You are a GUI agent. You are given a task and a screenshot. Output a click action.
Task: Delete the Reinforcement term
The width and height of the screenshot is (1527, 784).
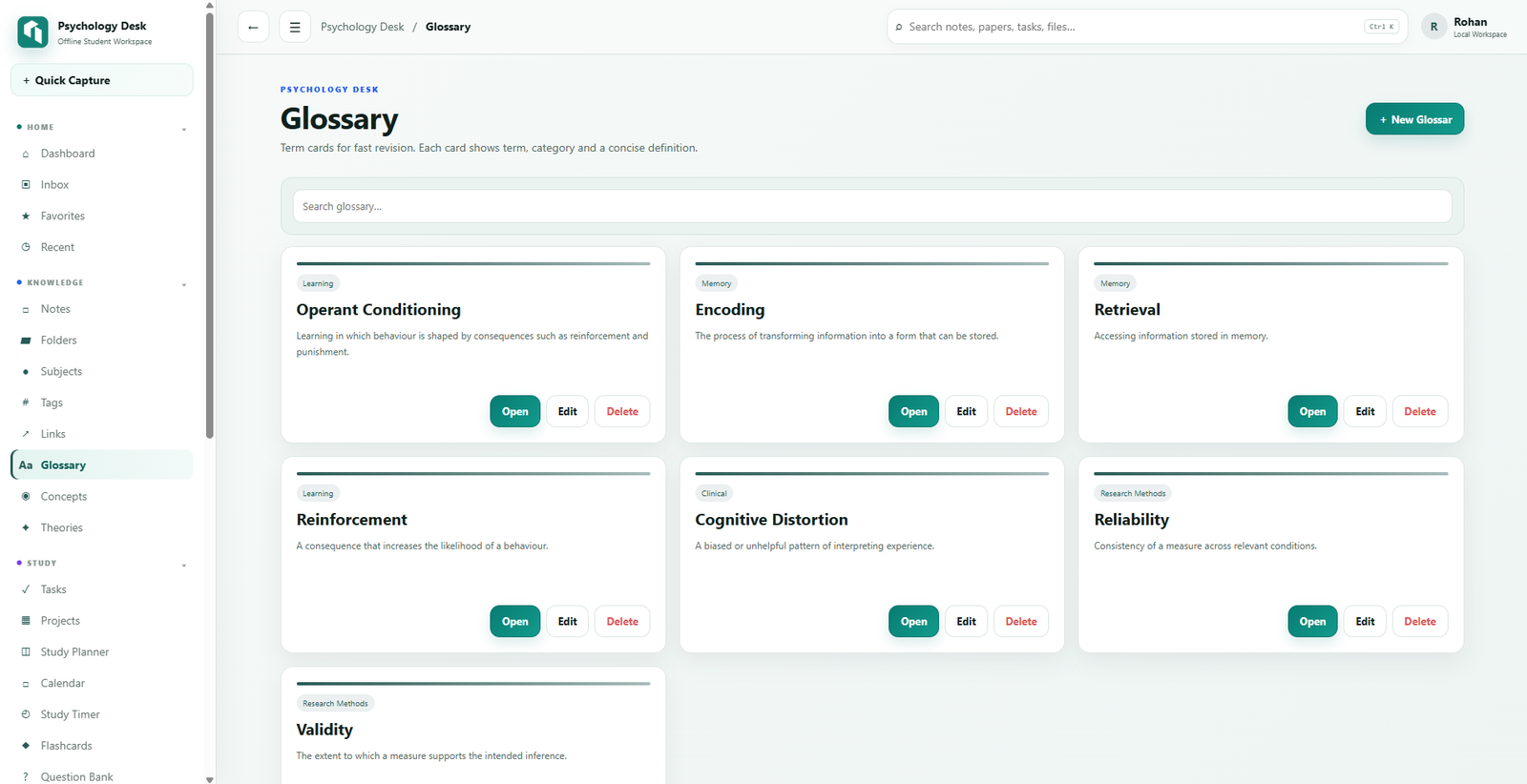click(x=622, y=621)
